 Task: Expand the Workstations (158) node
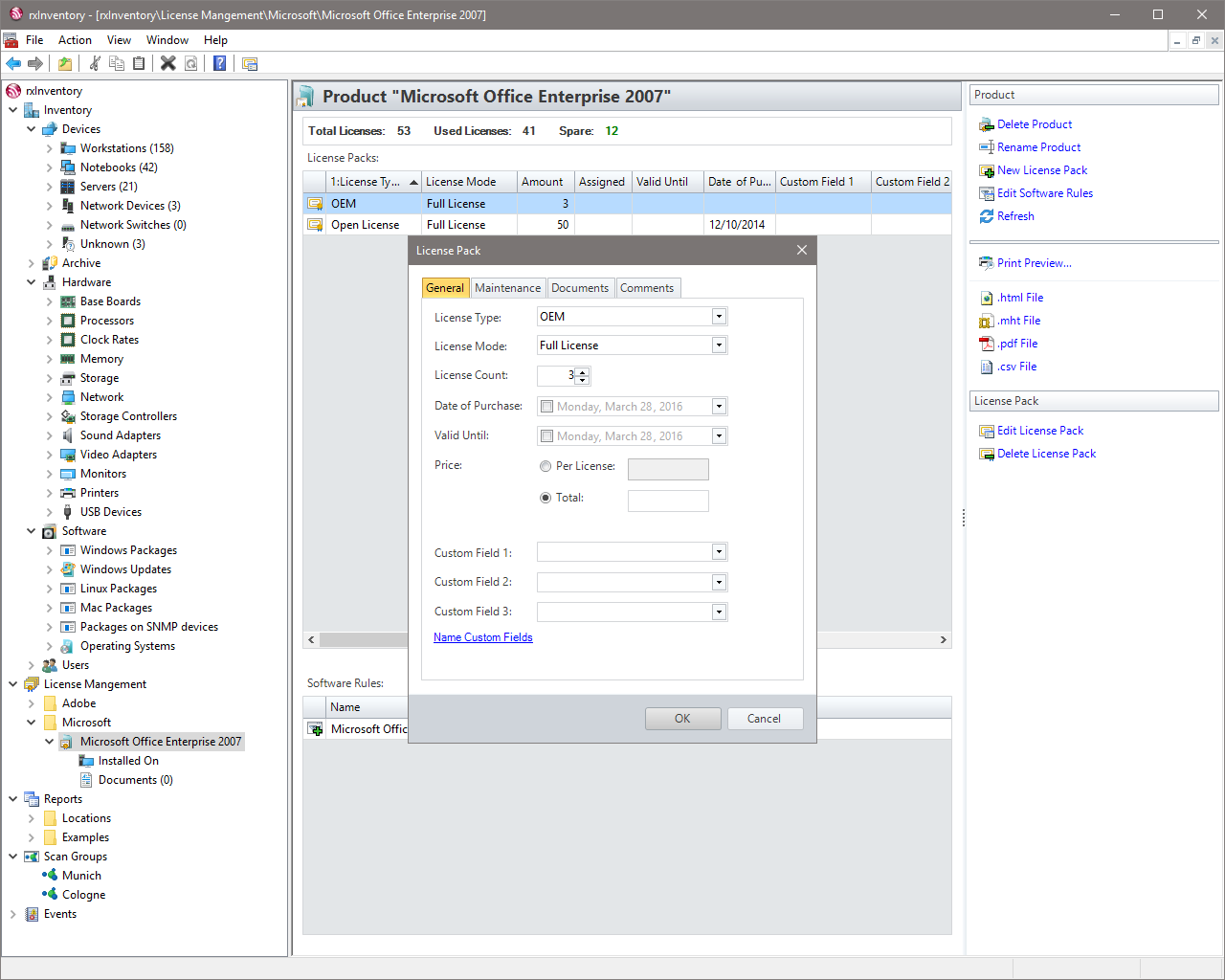click(x=50, y=148)
